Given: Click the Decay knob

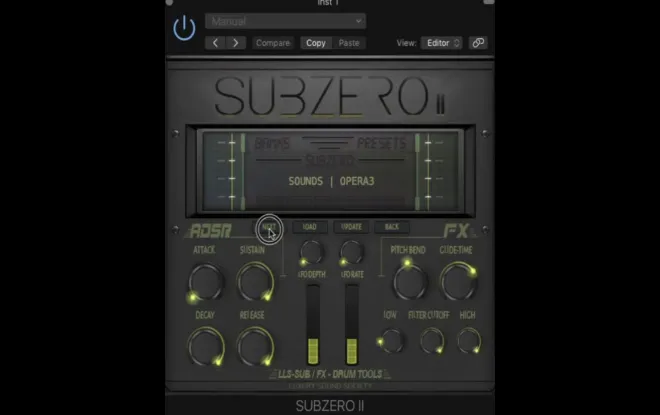Looking at the screenshot, I should (206, 347).
